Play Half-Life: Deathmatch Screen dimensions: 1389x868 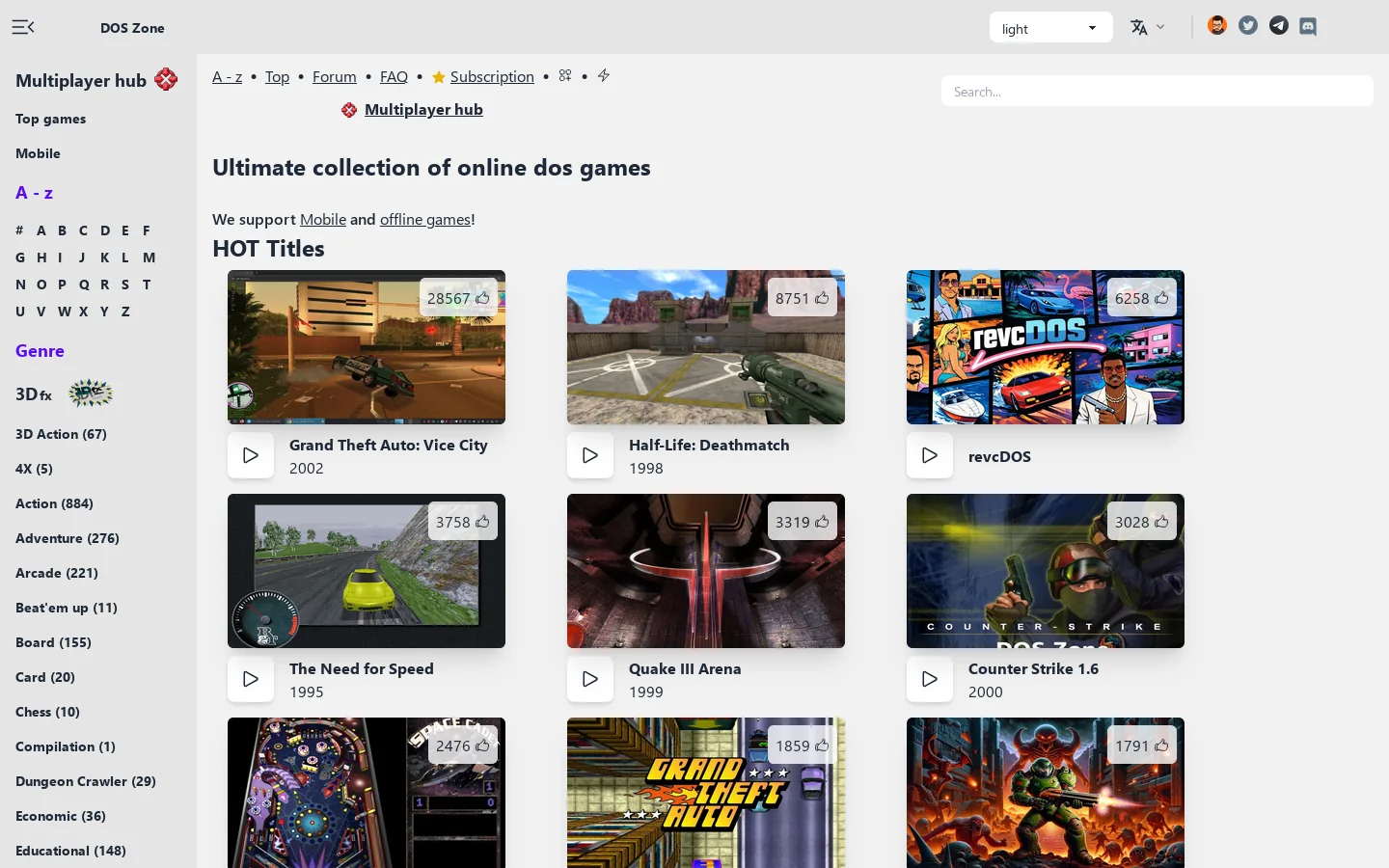[590, 455]
